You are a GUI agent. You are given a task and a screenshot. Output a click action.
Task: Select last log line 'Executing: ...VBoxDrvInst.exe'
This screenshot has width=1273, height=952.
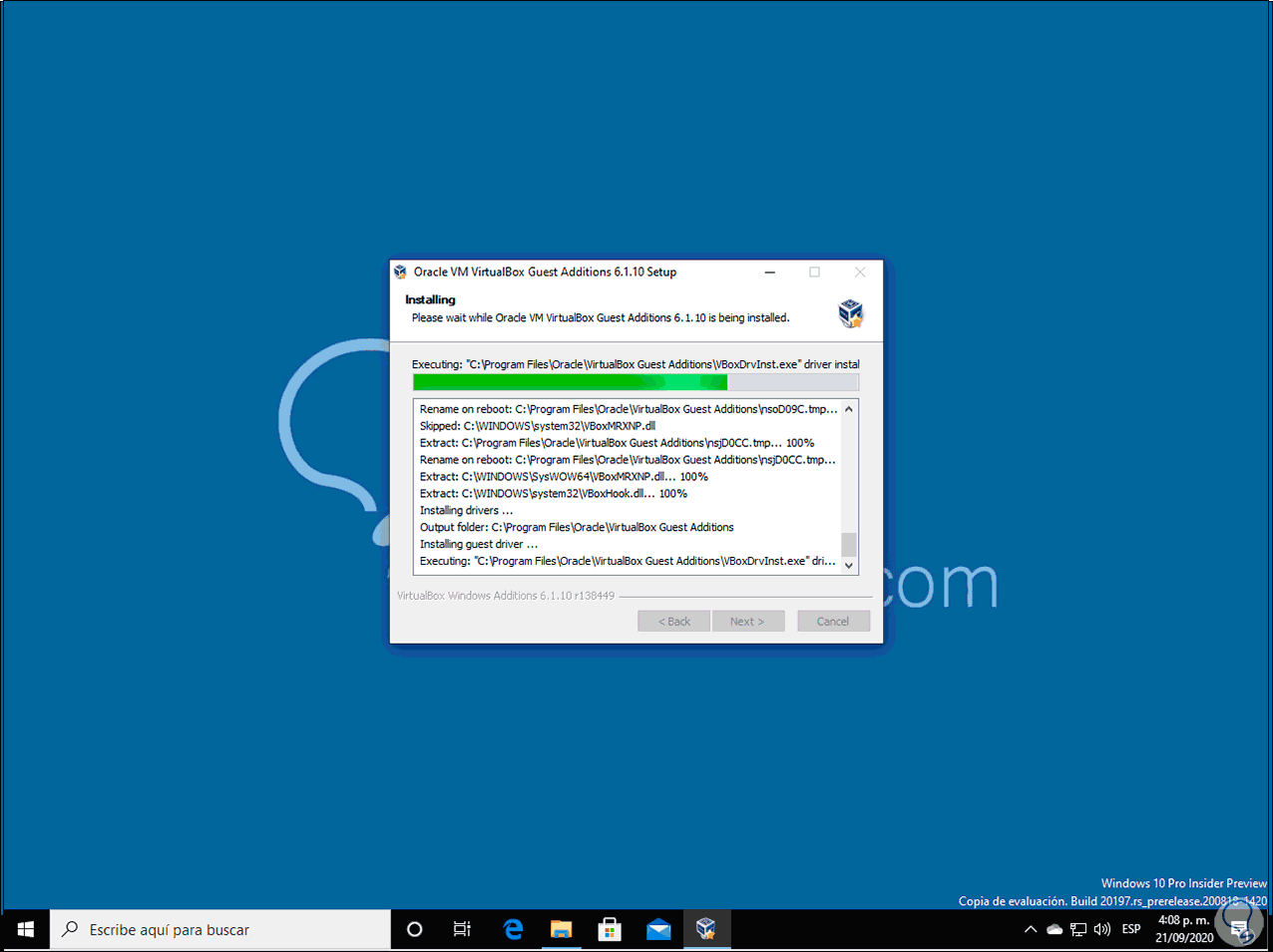click(x=629, y=561)
